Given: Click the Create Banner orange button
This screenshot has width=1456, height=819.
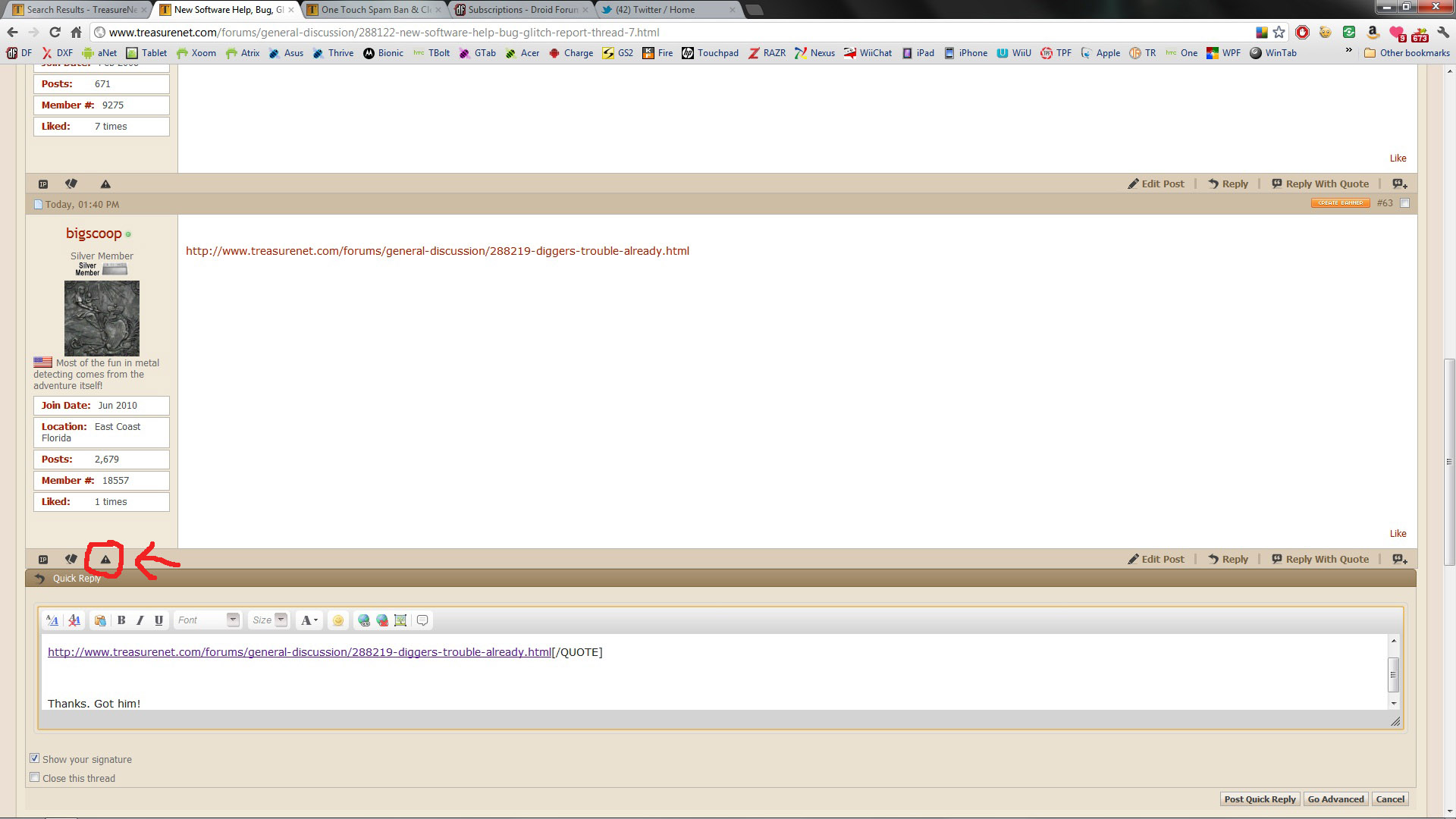Looking at the screenshot, I should (1340, 203).
